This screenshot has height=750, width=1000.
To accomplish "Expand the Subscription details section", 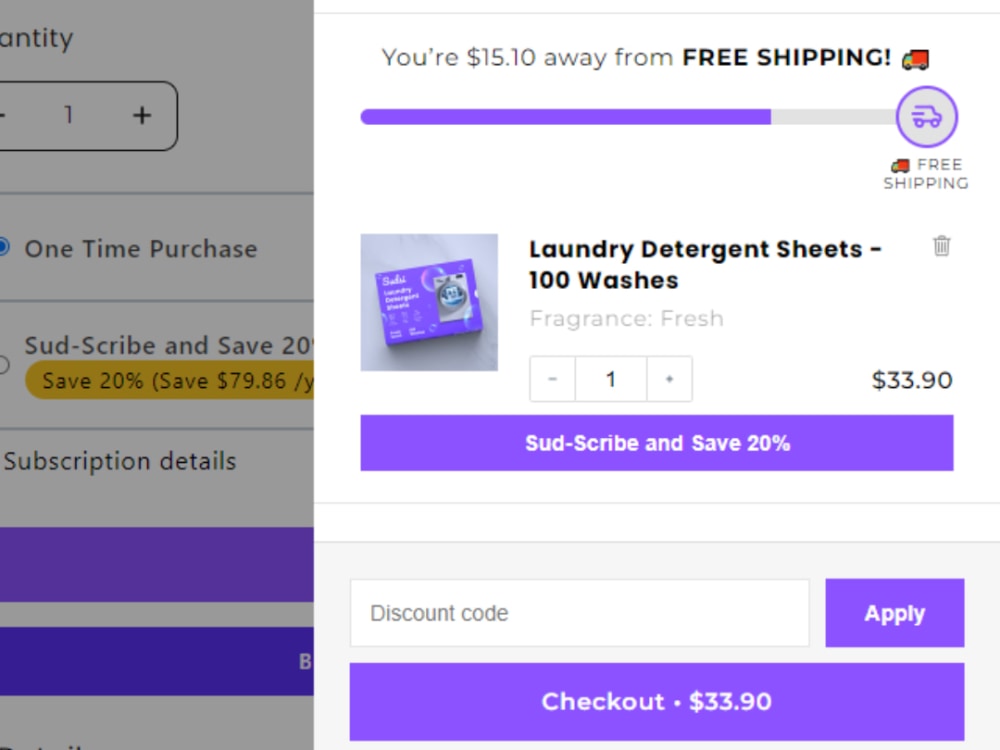I will (121, 461).
